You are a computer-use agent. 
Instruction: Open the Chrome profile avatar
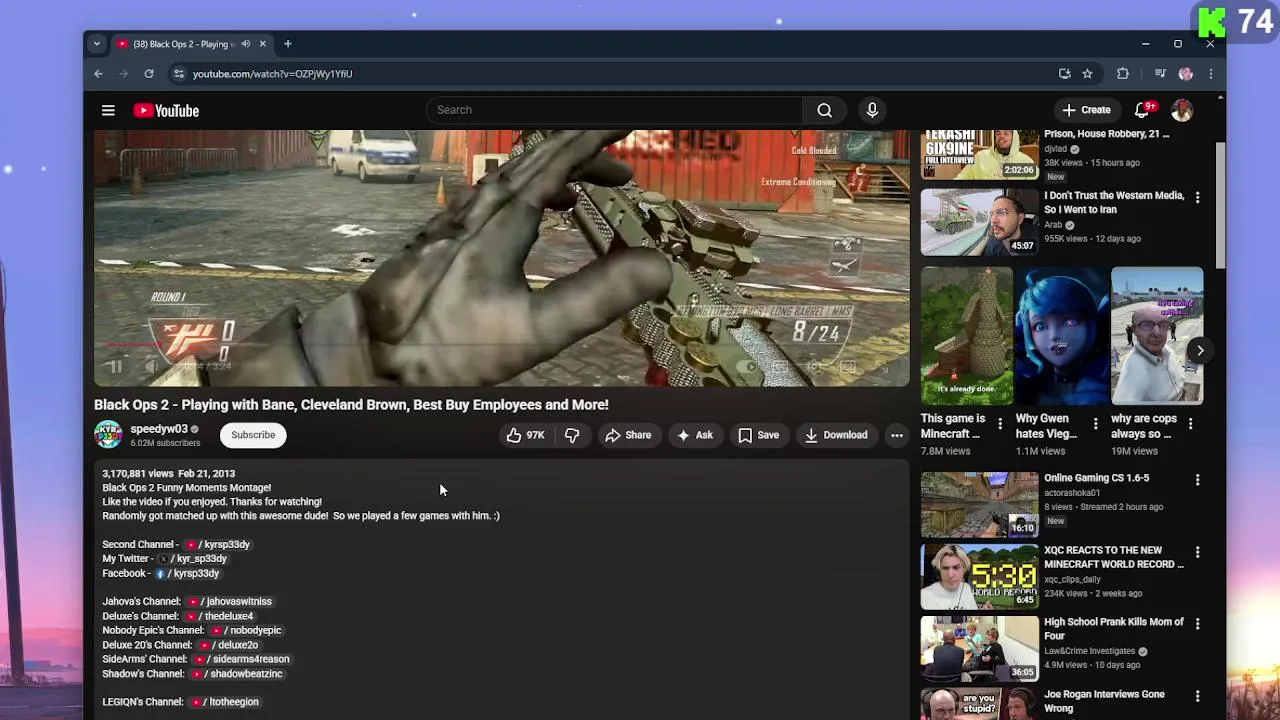[1186, 74]
